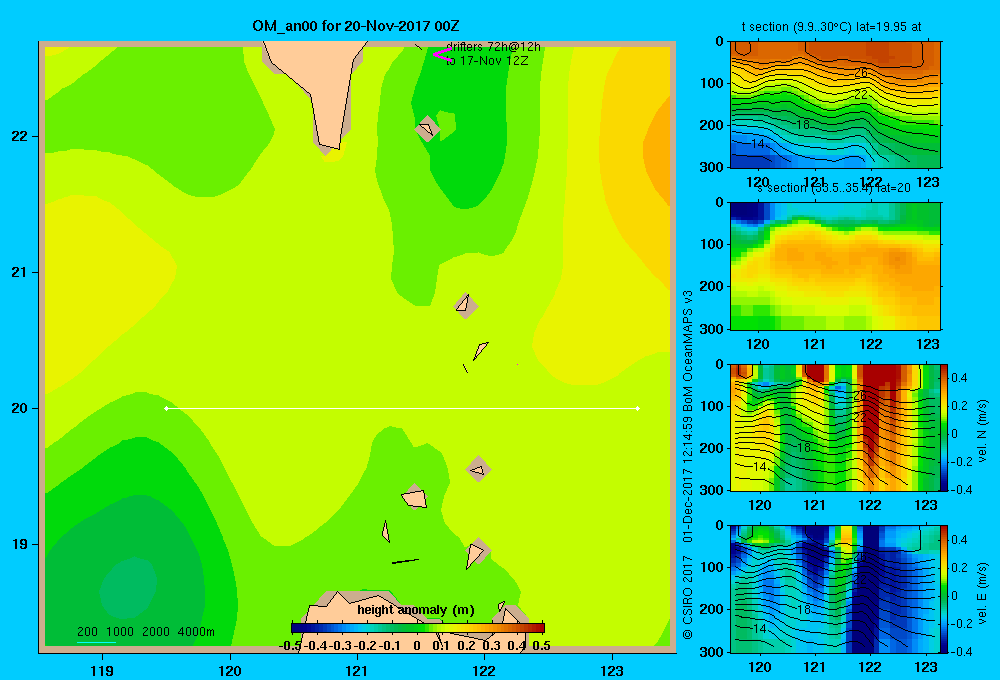
Task: Click the southern tip of Taiwan landmass
Action: (330, 144)
